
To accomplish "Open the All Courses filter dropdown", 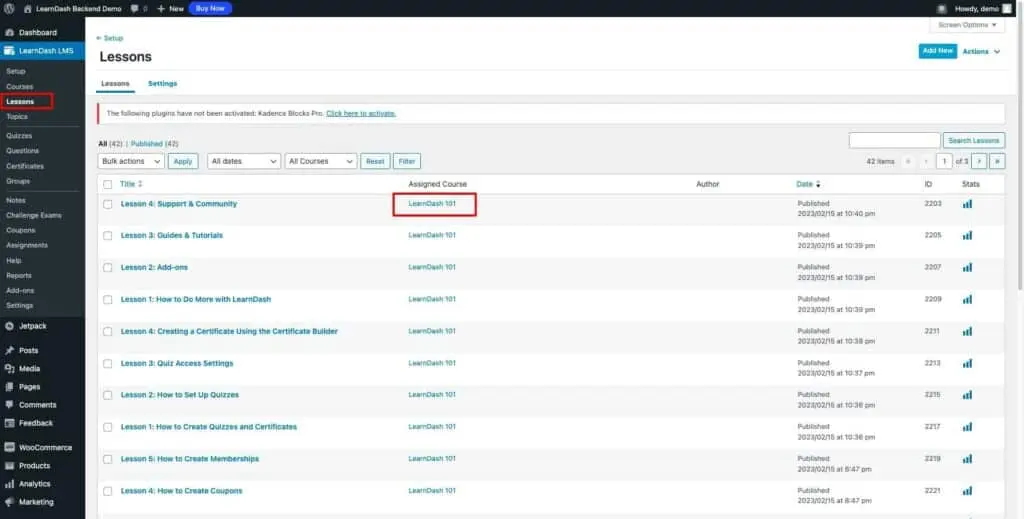I will 321,161.
